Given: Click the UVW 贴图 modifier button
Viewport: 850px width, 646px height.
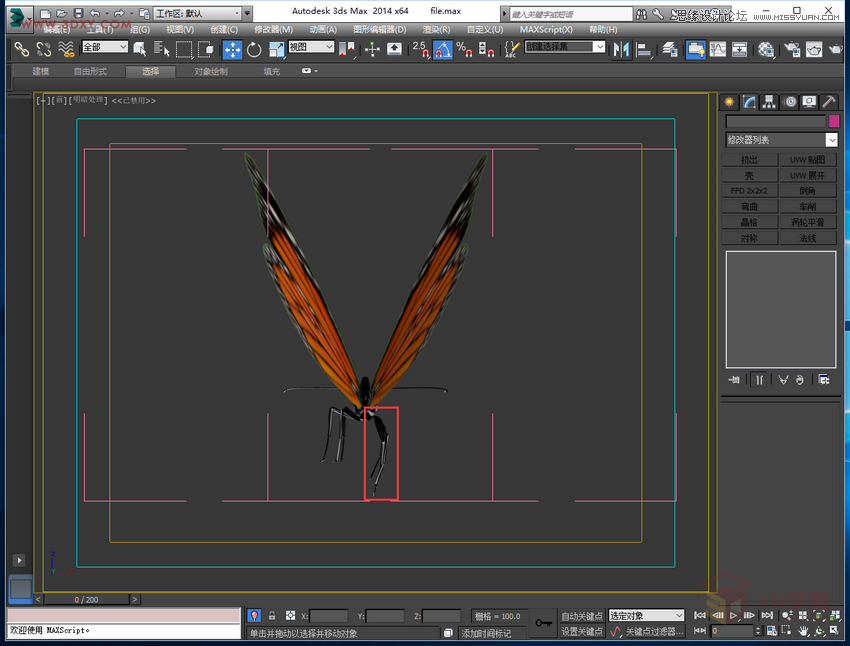Looking at the screenshot, I should (808, 160).
